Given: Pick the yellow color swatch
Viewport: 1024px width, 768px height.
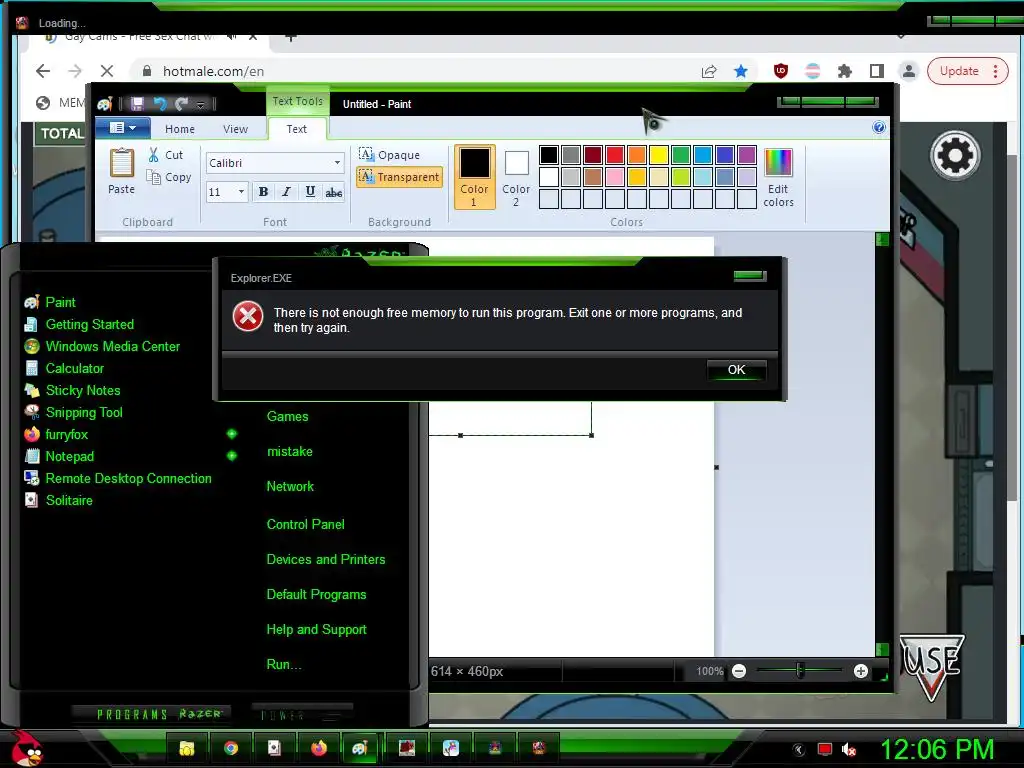Looking at the screenshot, I should [x=658, y=155].
